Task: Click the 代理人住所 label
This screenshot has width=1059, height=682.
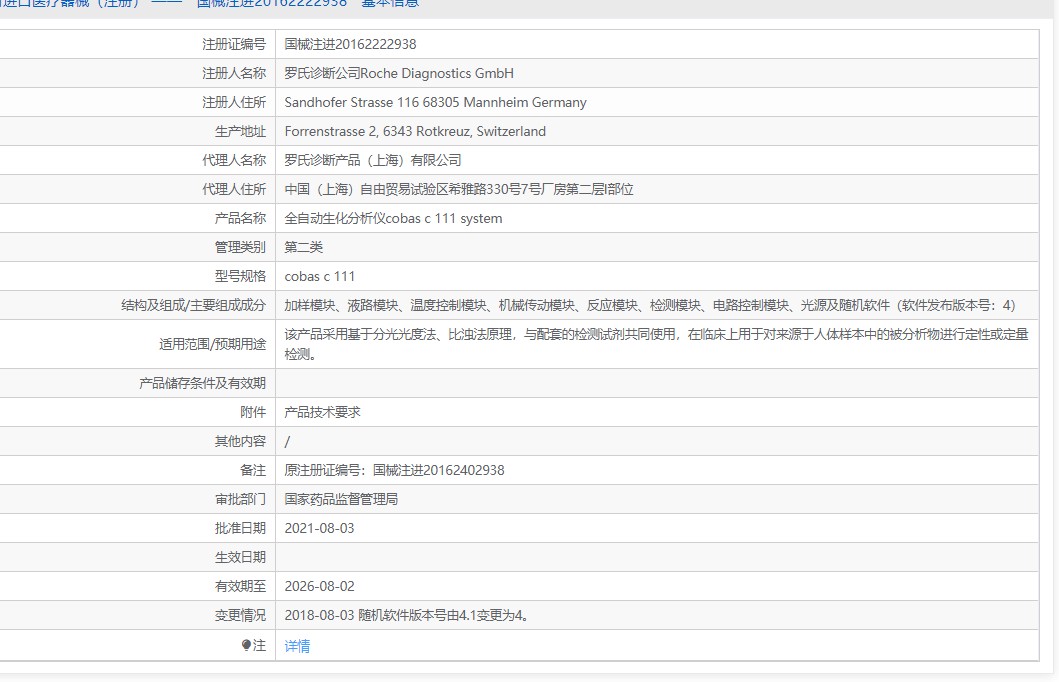Action: (x=234, y=189)
